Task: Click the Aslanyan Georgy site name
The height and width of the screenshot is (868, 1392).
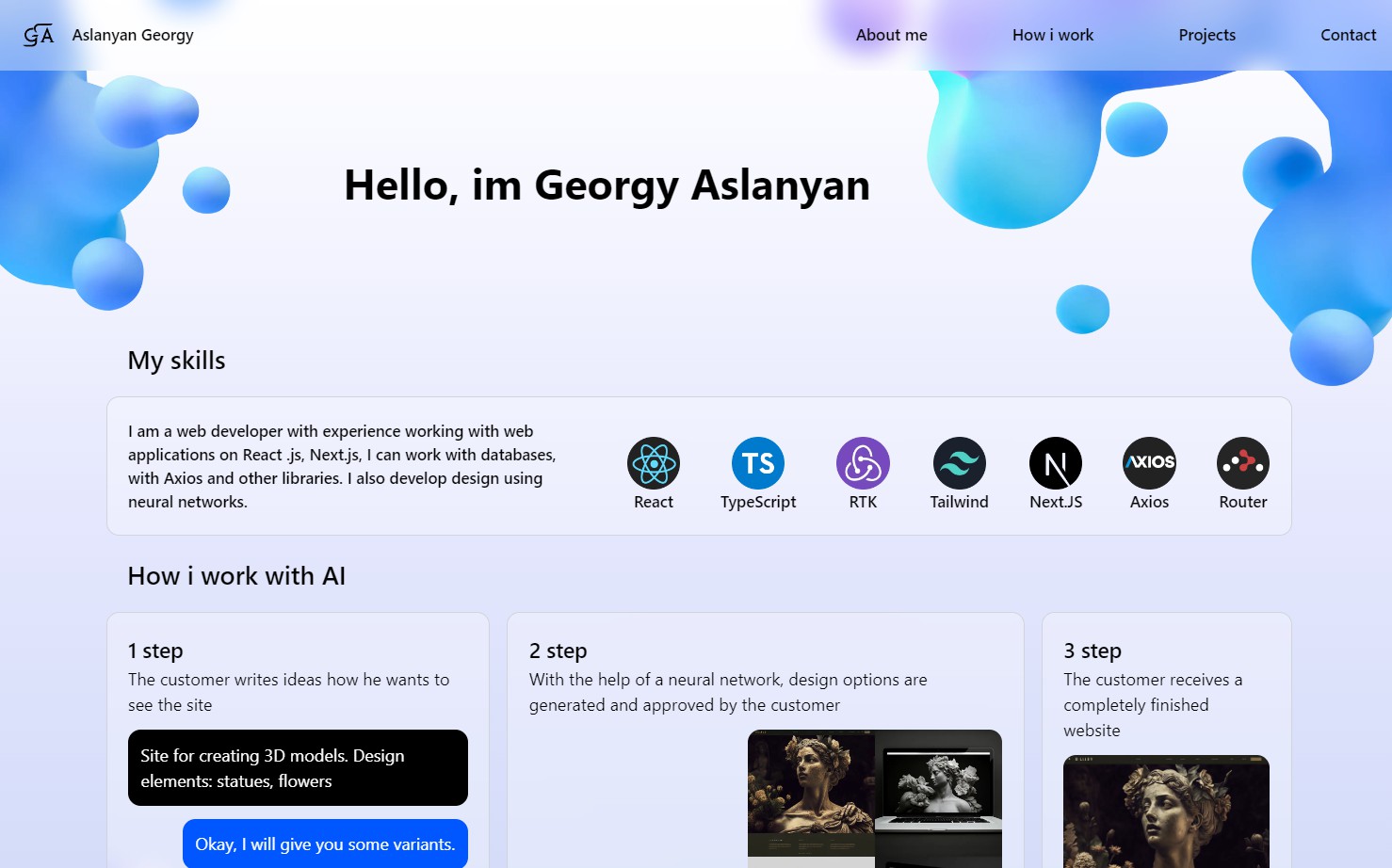Action: click(133, 35)
